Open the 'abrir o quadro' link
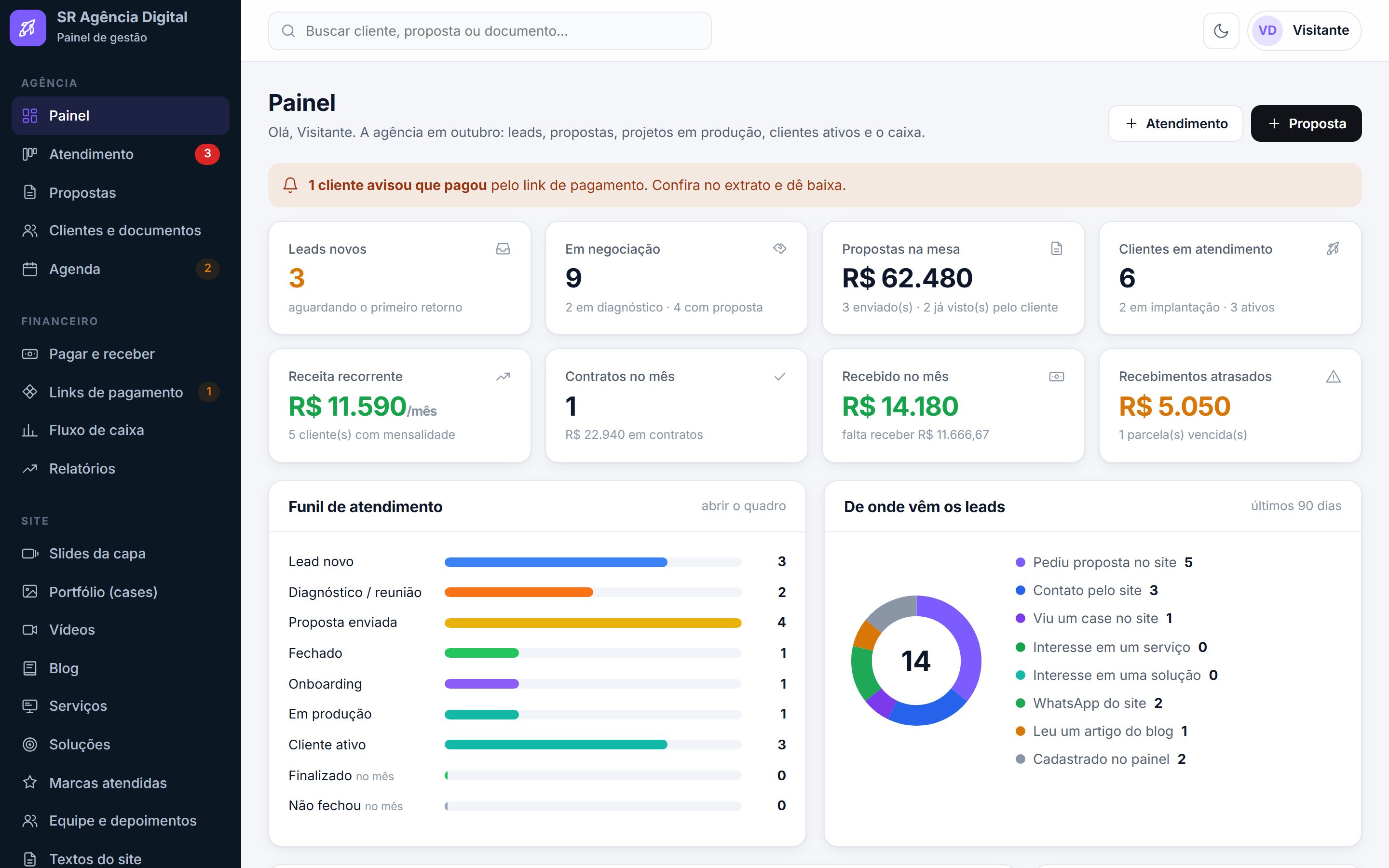The height and width of the screenshot is (868, 1389). 743,506
